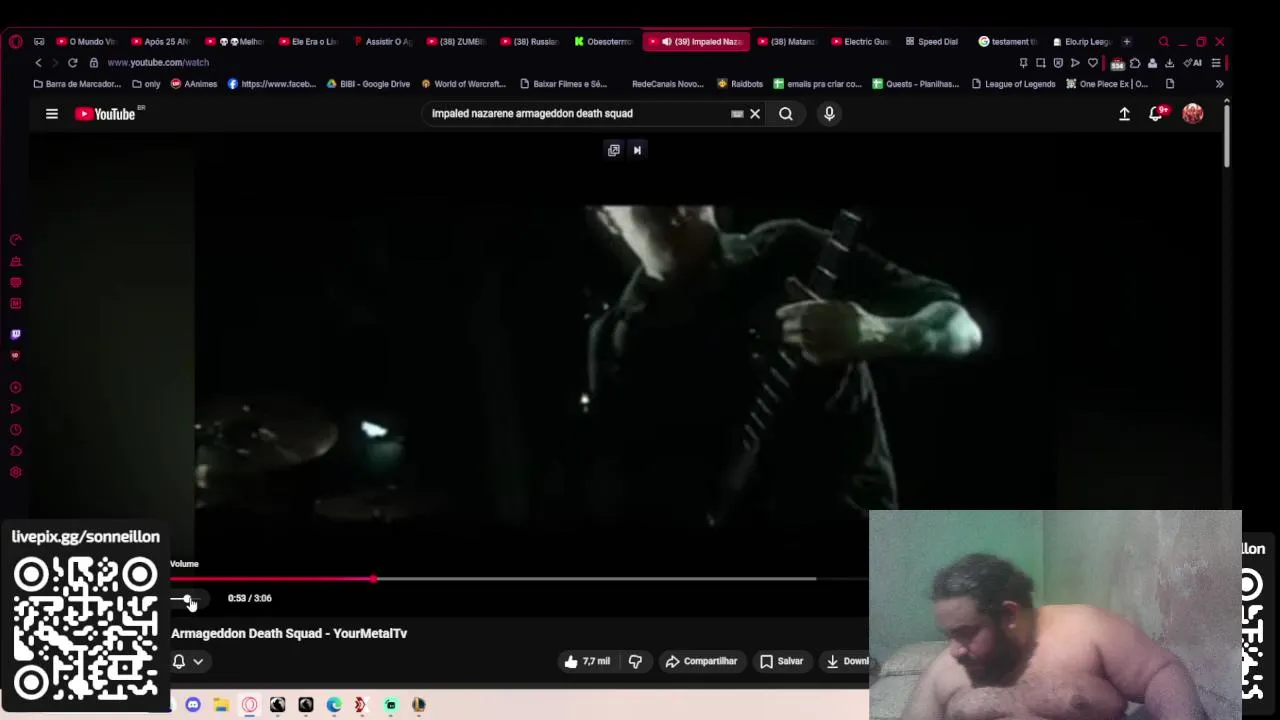Viewport: 1280px width, 720px height.
Task: Open the search box on-screen keyboard icon
Action: point(737,114)
